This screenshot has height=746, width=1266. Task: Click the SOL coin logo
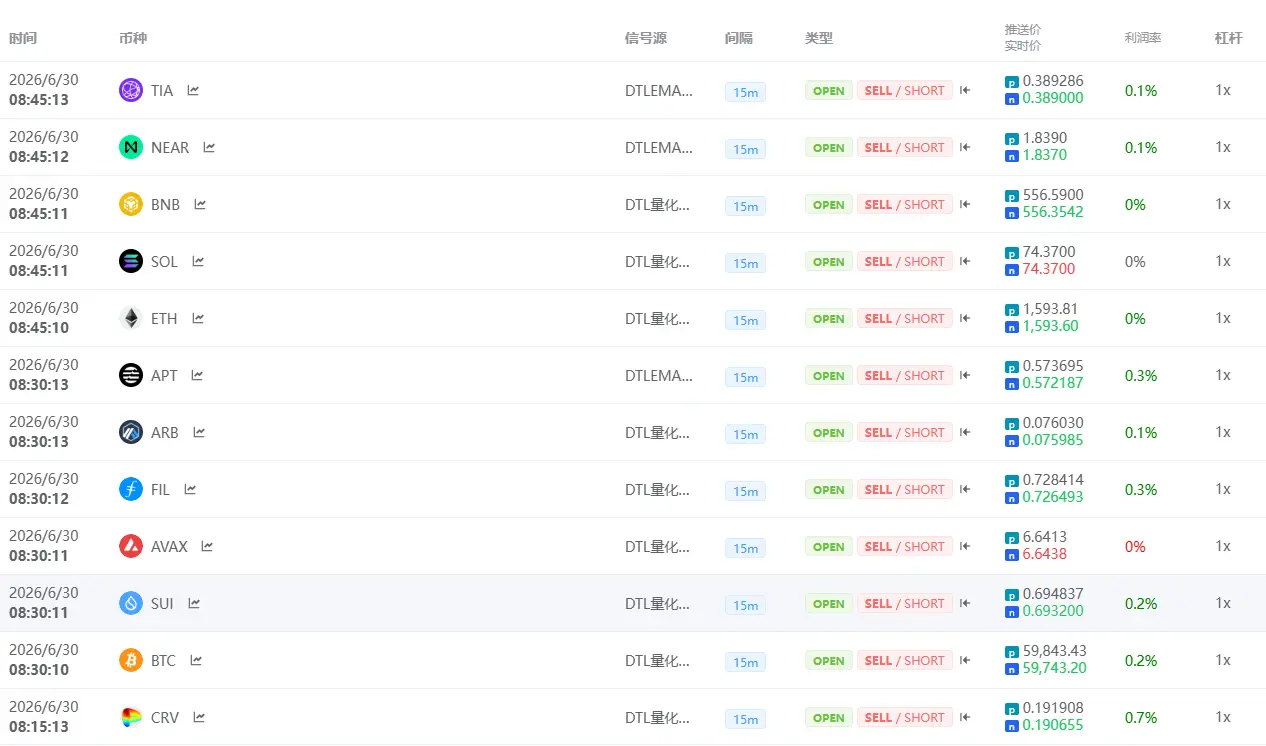131,261
